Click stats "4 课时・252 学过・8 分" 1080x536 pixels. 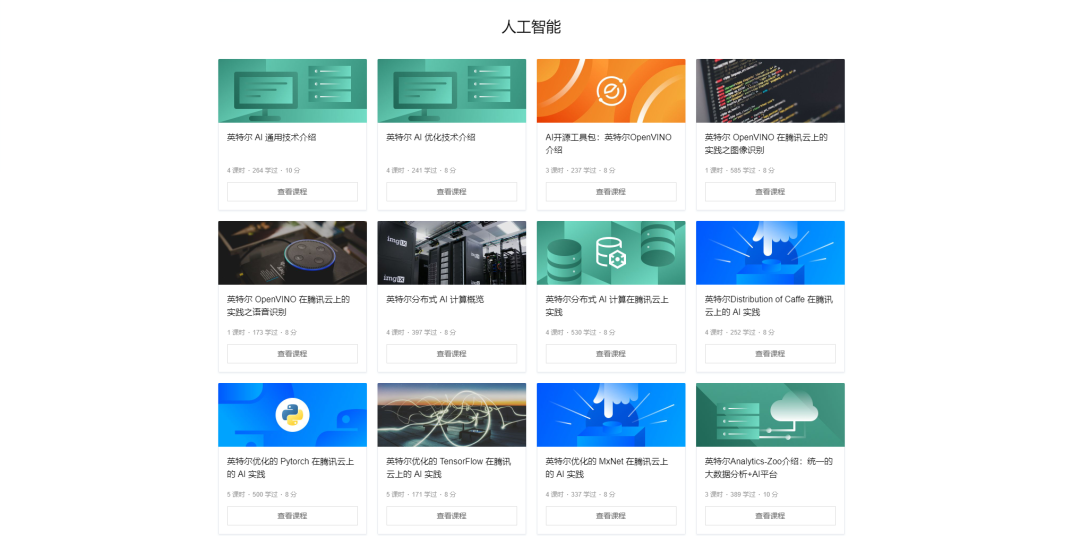pyautogui.click(x=740, y=332)
